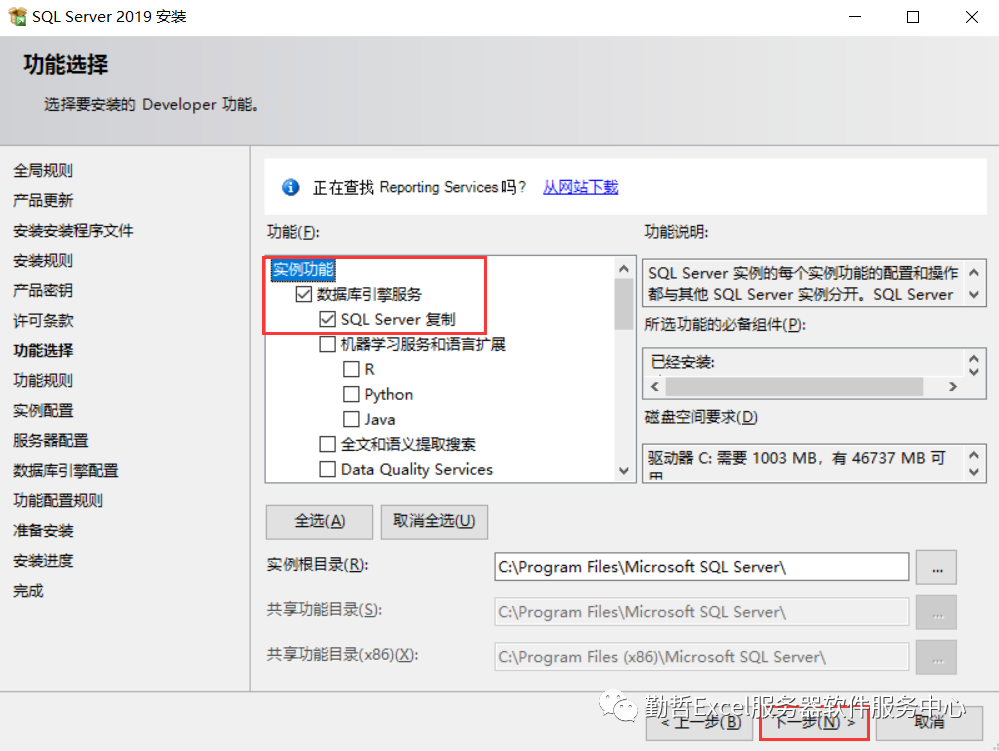Cancel setup with 取消 button

929,722
